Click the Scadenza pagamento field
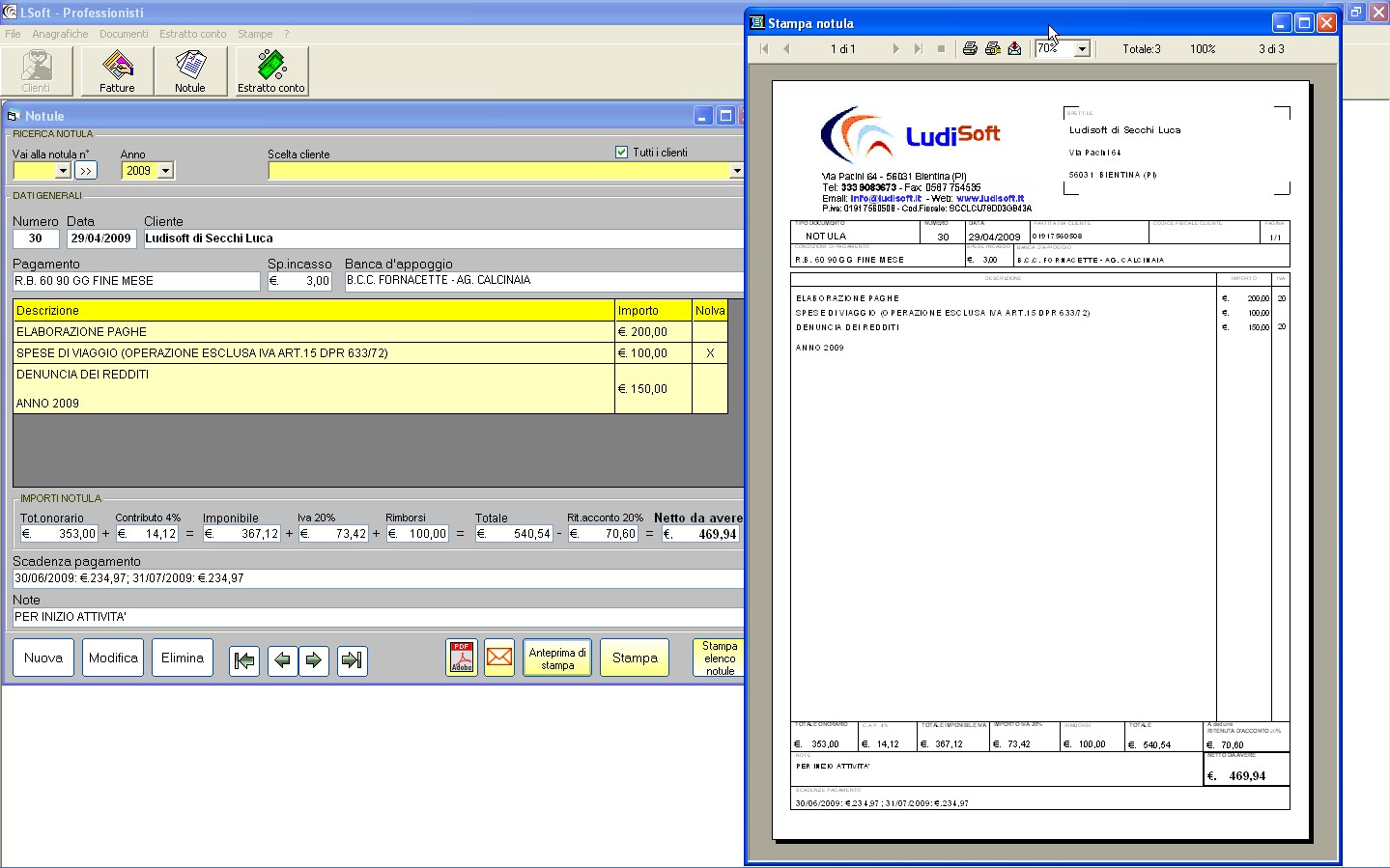The image size is (1390, 868). point(379,578)
